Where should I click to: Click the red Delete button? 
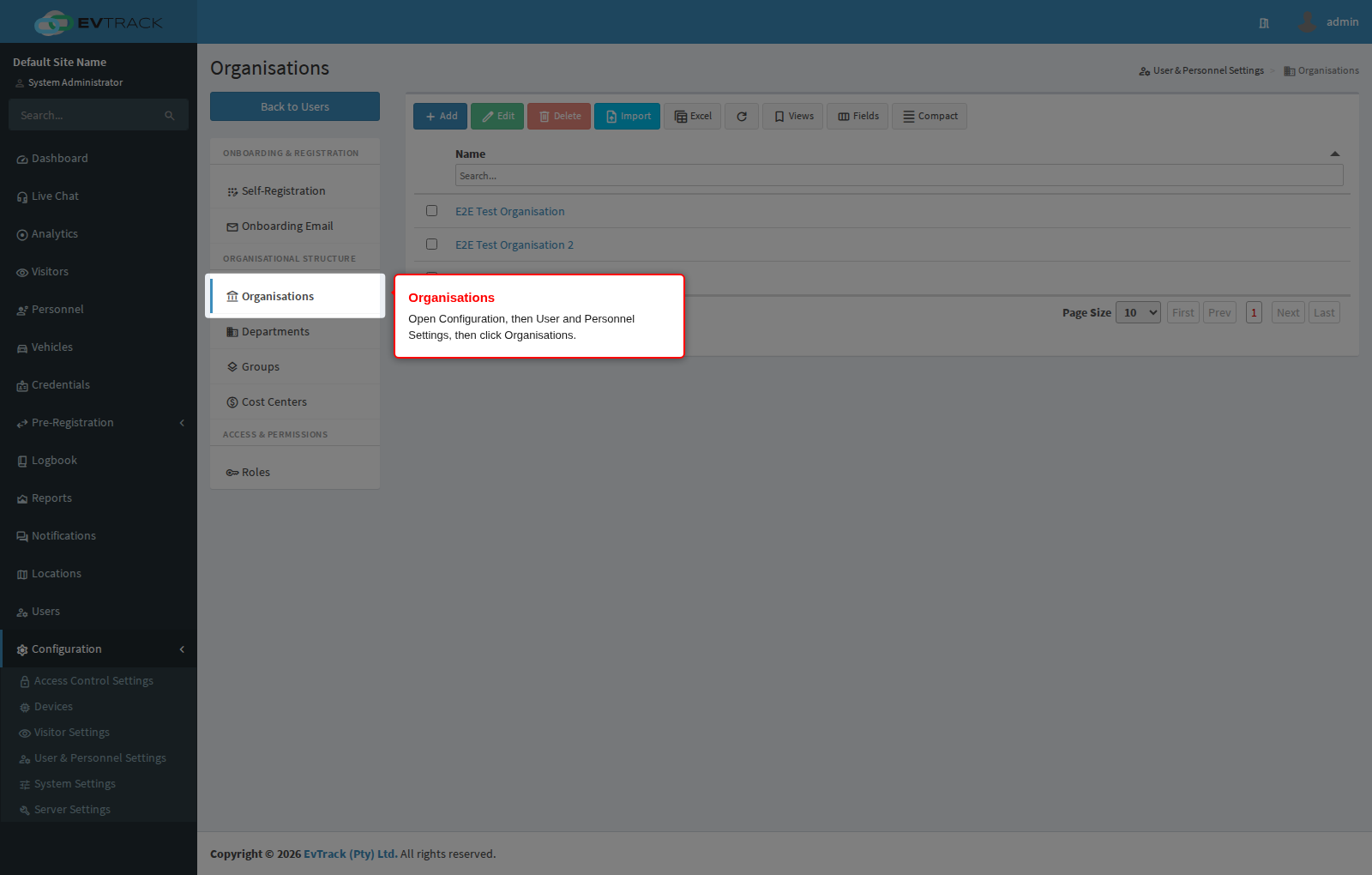point(559,117)
